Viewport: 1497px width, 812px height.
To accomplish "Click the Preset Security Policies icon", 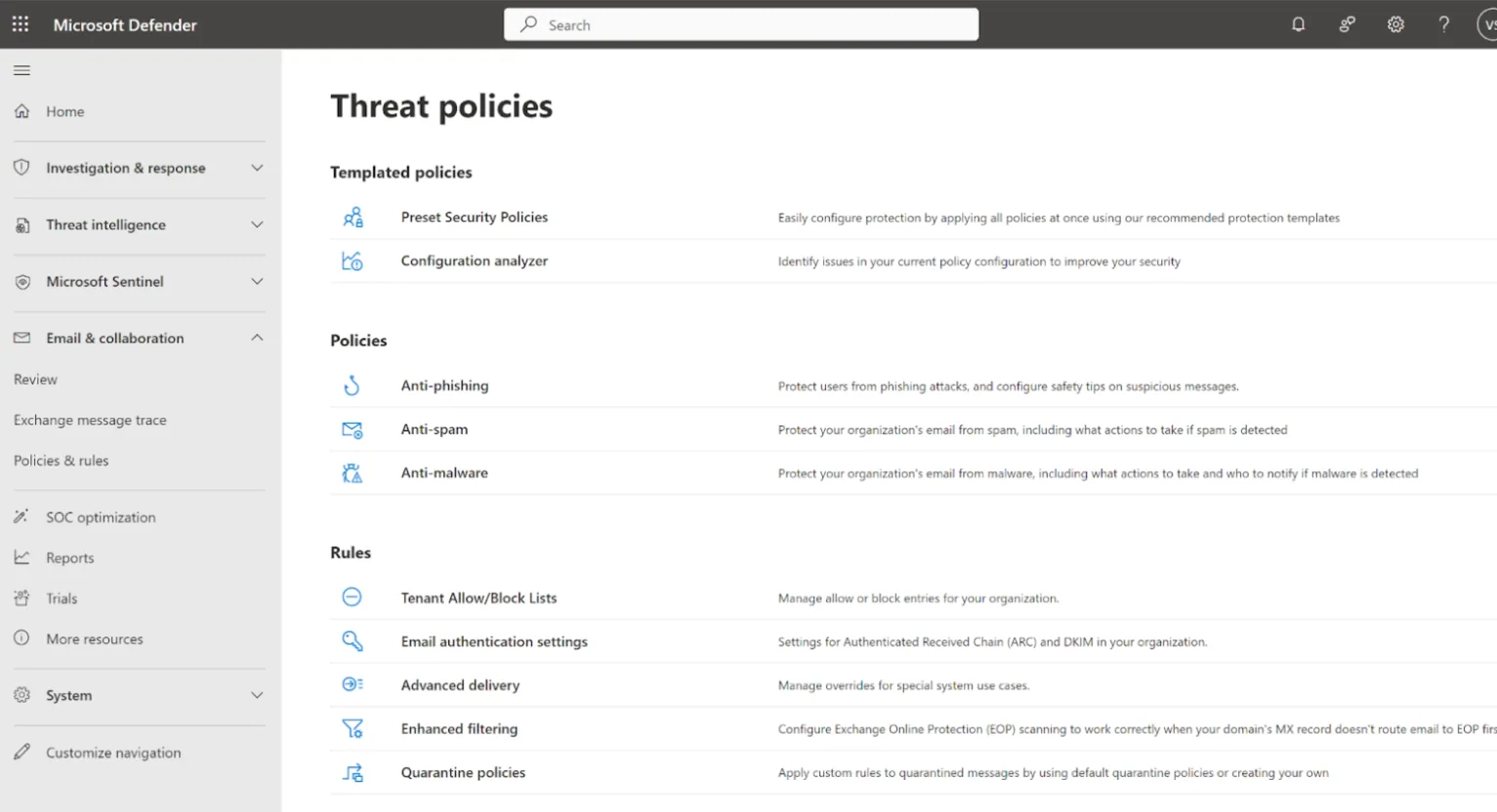I will [x=353, y=217].
